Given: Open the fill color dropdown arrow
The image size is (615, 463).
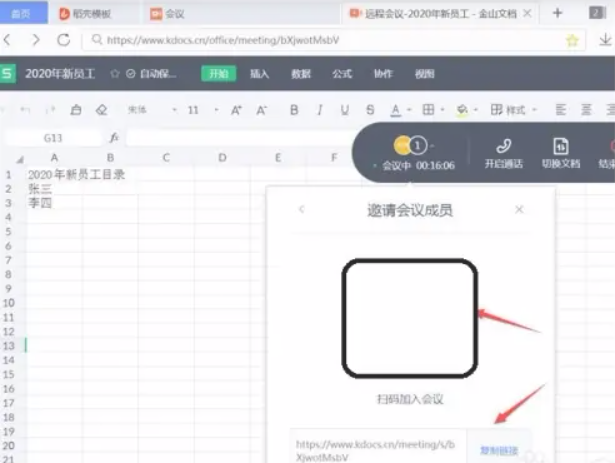Looking at the screenshot, I should point(476,110).
